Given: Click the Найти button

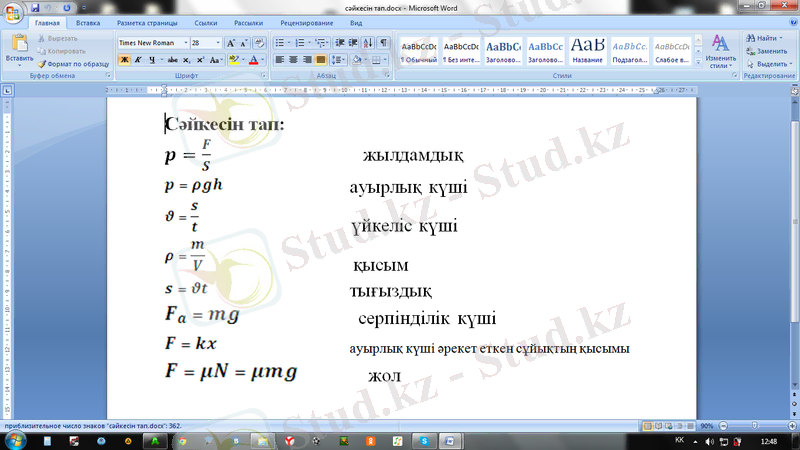Looking at the screenshot, I should [x=766, y=37].
